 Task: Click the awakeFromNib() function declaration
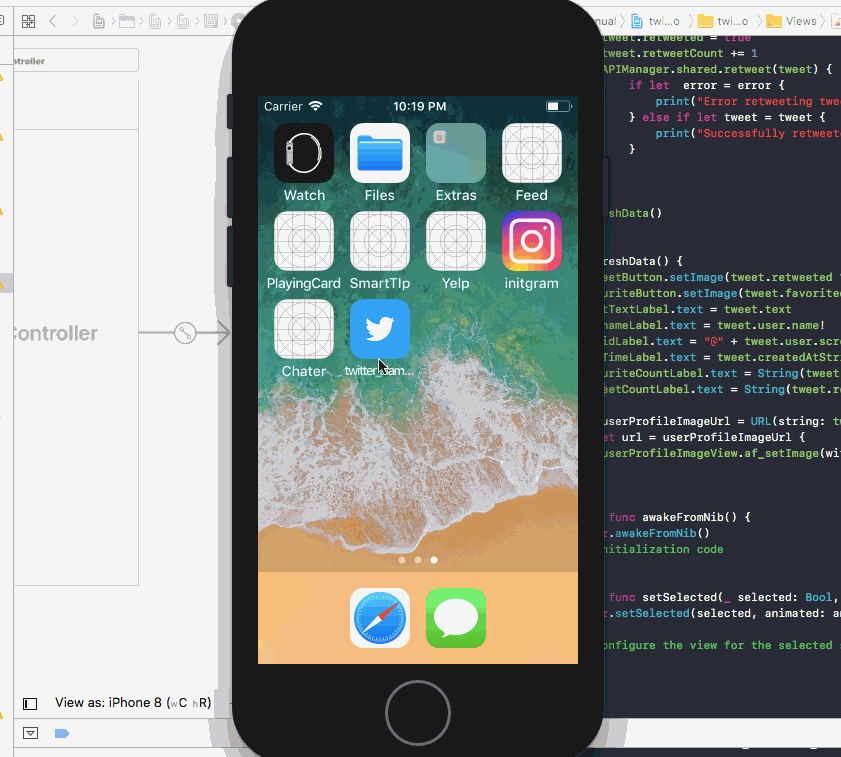pyautogui.click(x=680, y=517)
